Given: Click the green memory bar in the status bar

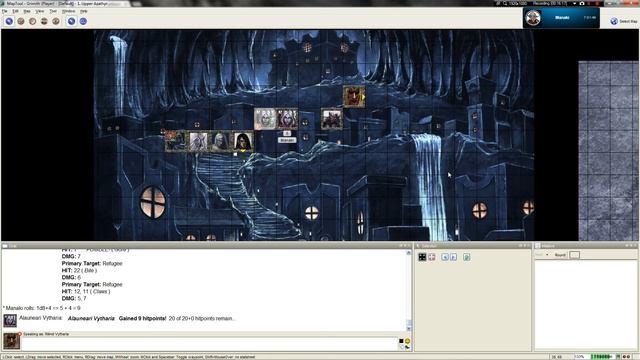Looking at the screenshot, I should 602,357.
